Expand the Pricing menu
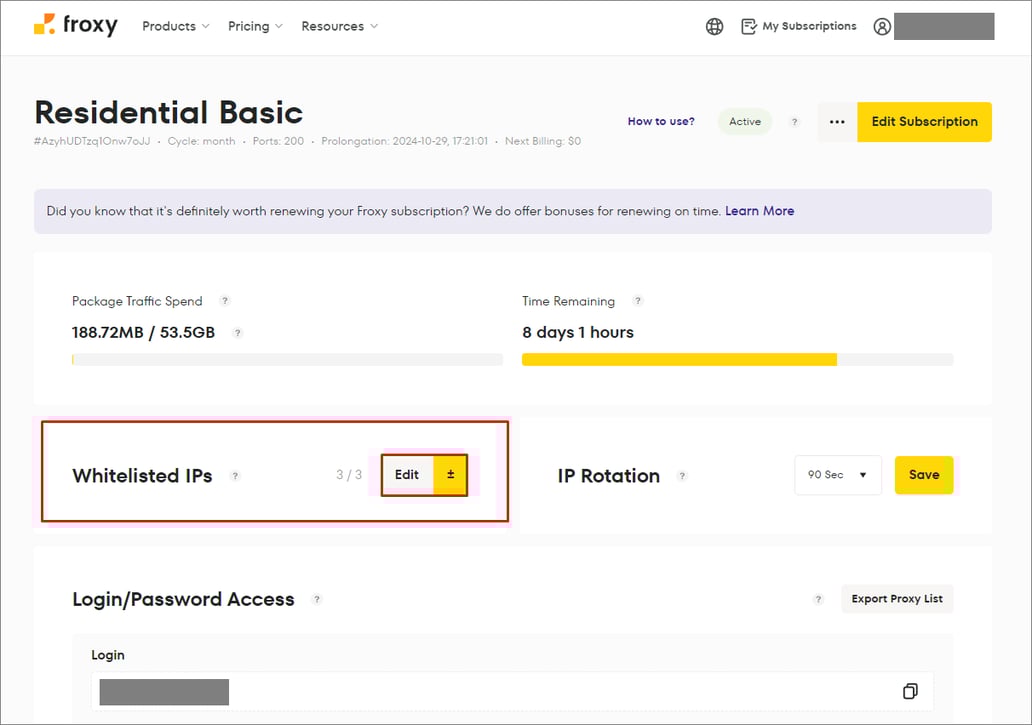Viewport: 1032px width, 725px height. click(x=255, y=26)
